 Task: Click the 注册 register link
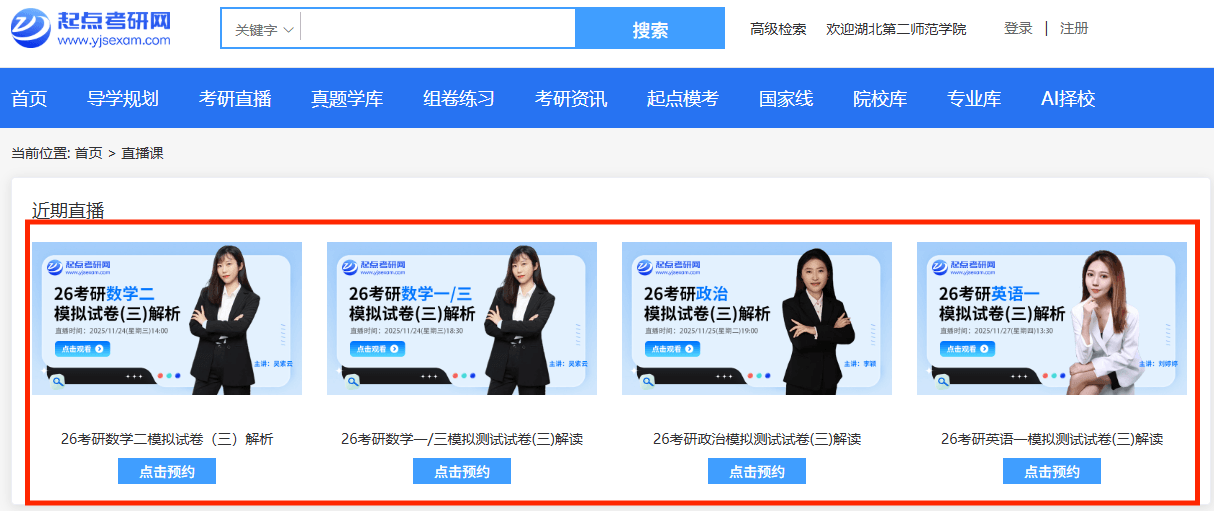click(x=1074, y=28)
